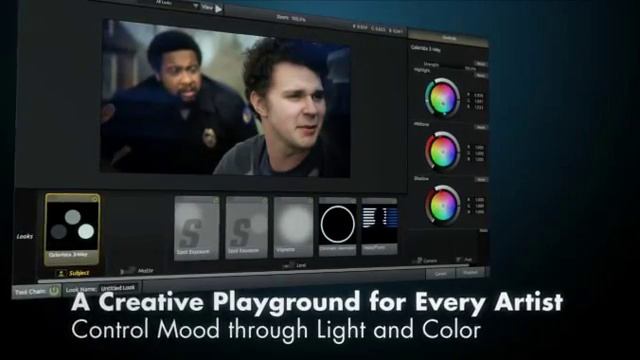Select the Vignette tool card
The height and width of the screenshot is (360, 640).
pos(293,227)
